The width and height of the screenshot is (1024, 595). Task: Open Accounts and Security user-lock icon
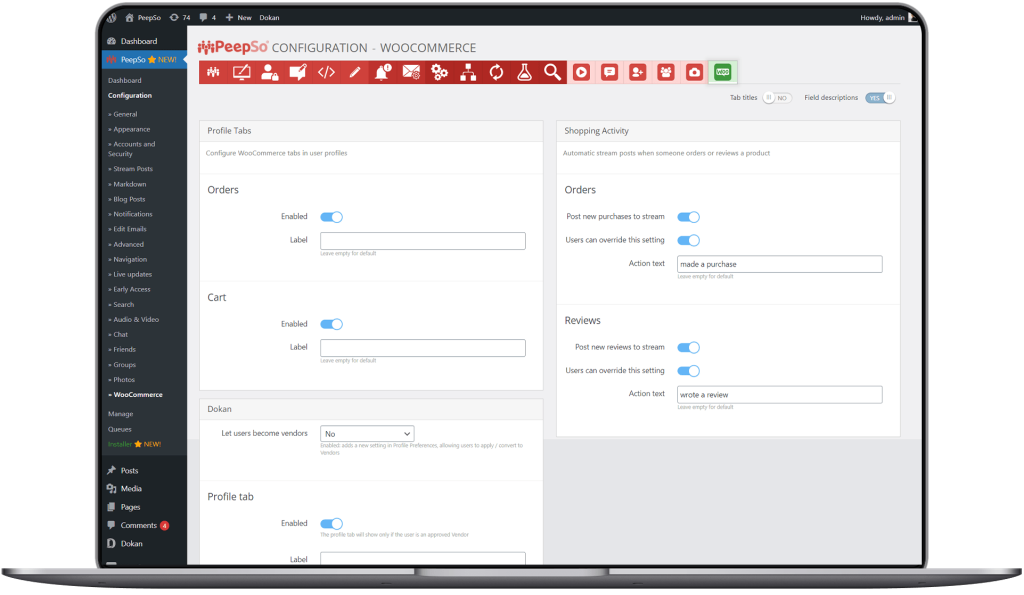click(270, 72)
